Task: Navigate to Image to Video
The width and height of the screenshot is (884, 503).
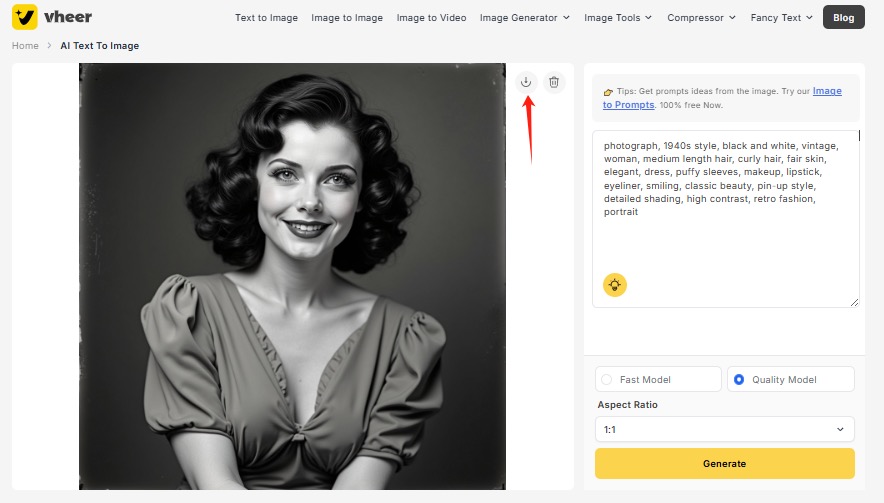Action: tap(431, 17)
